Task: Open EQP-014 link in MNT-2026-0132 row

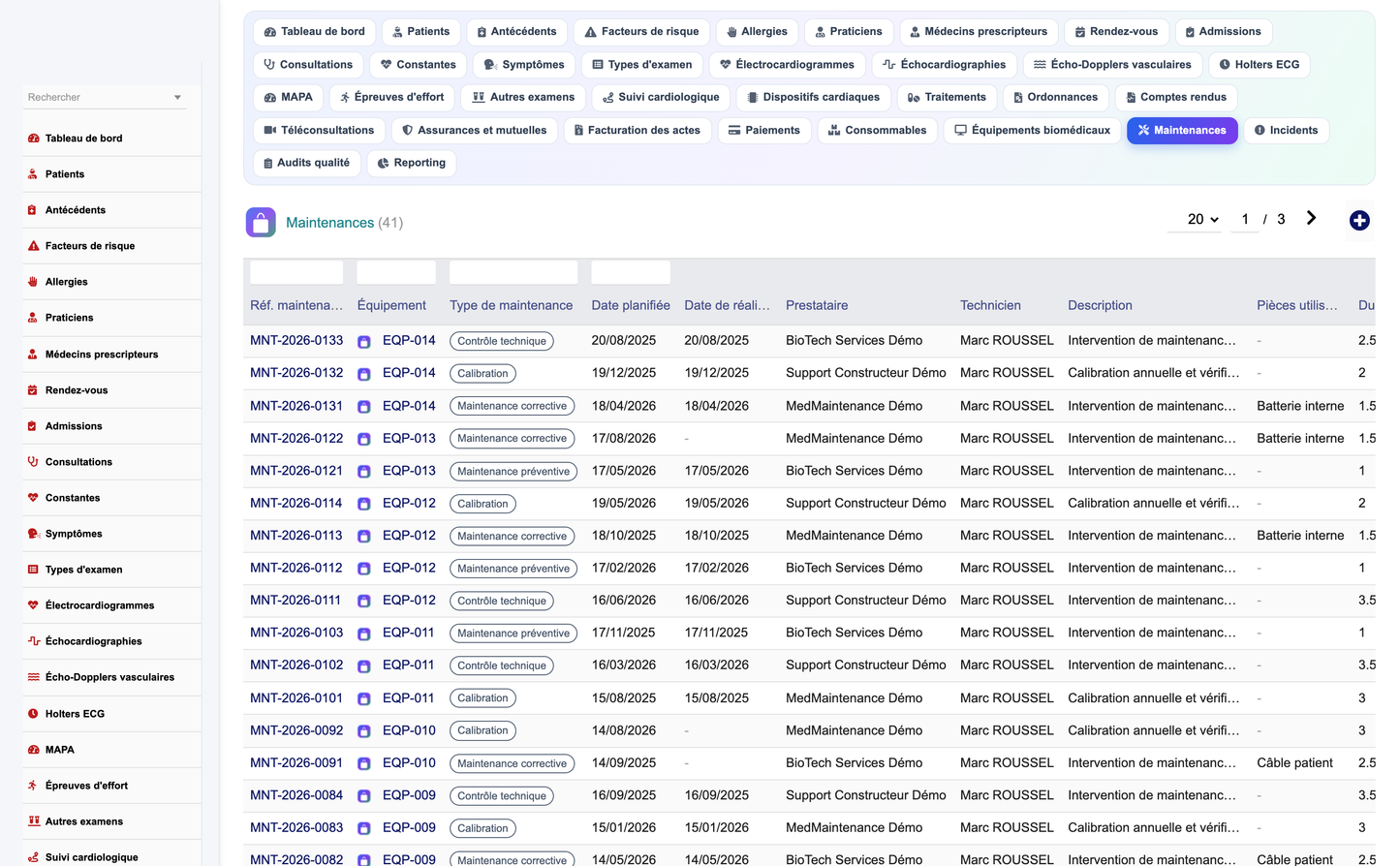Action: coord(409,373)
